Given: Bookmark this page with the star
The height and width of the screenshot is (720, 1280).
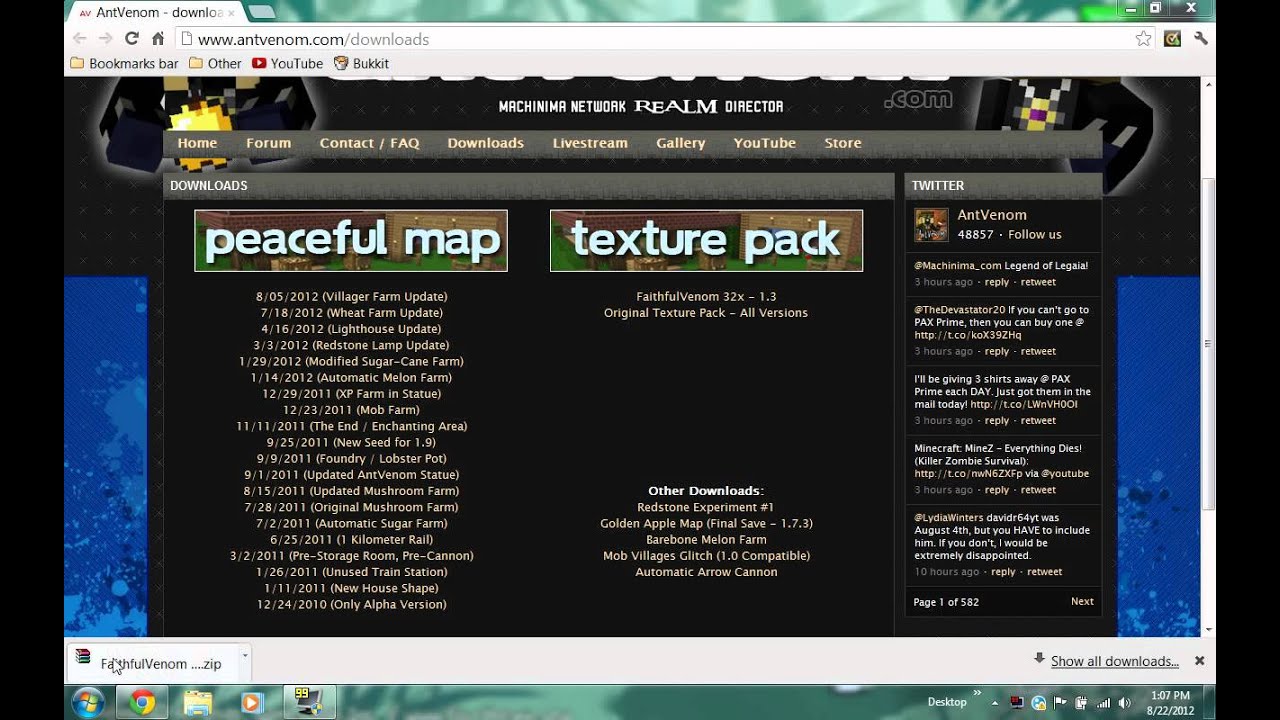Looking at the screenshot, I should [1143, 39].
